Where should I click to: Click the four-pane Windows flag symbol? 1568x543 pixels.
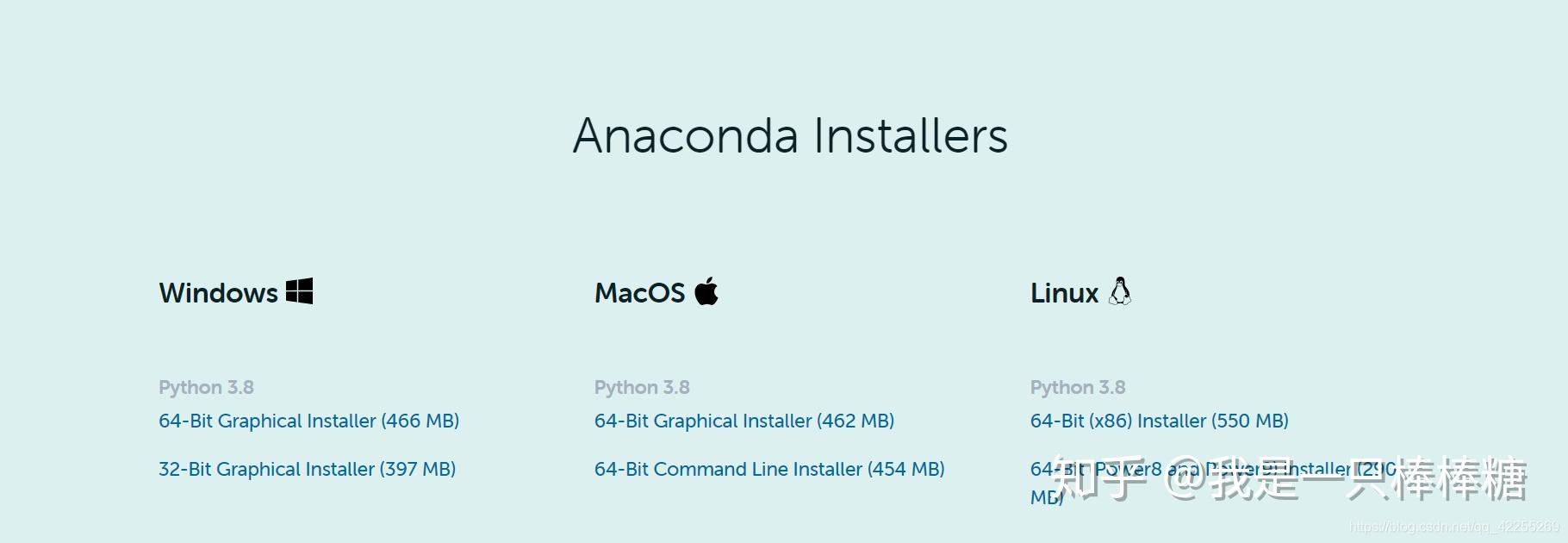tap(300, 292)
